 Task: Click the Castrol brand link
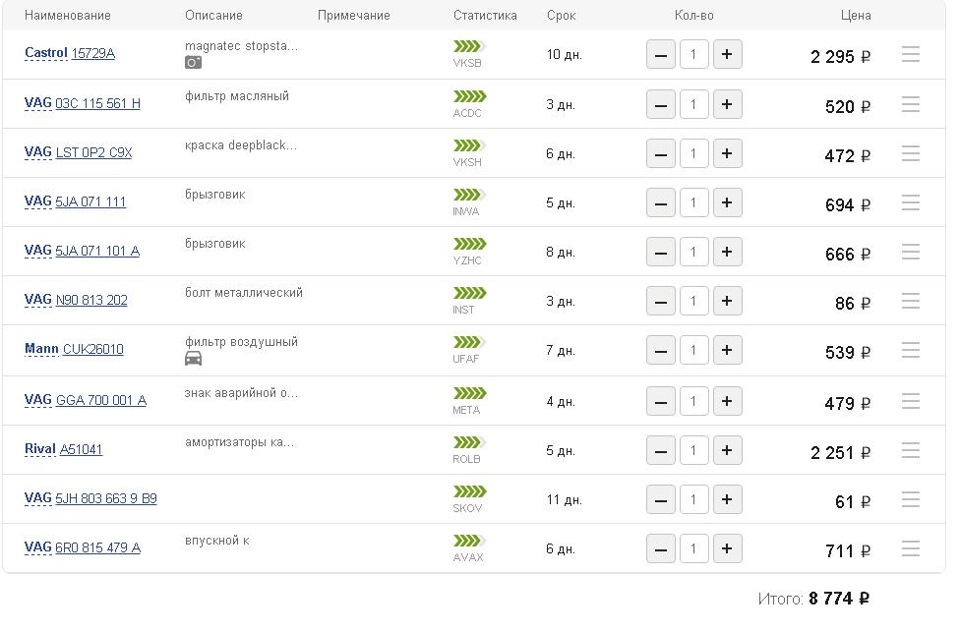click(x=46, y=53)
